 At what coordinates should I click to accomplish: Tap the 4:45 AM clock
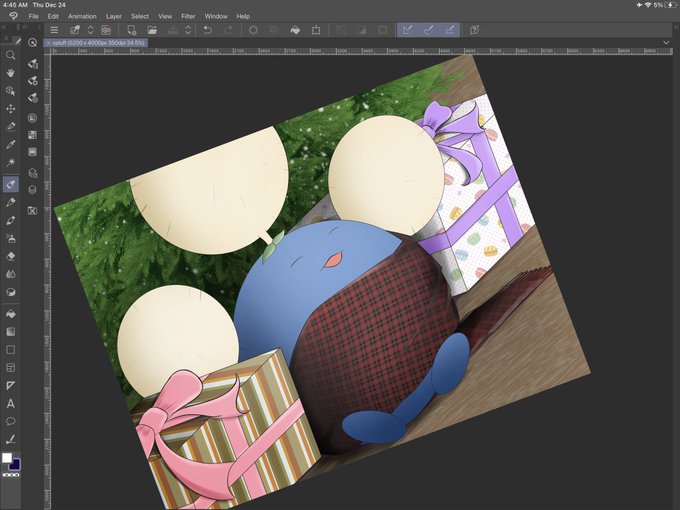pos(15,5)
